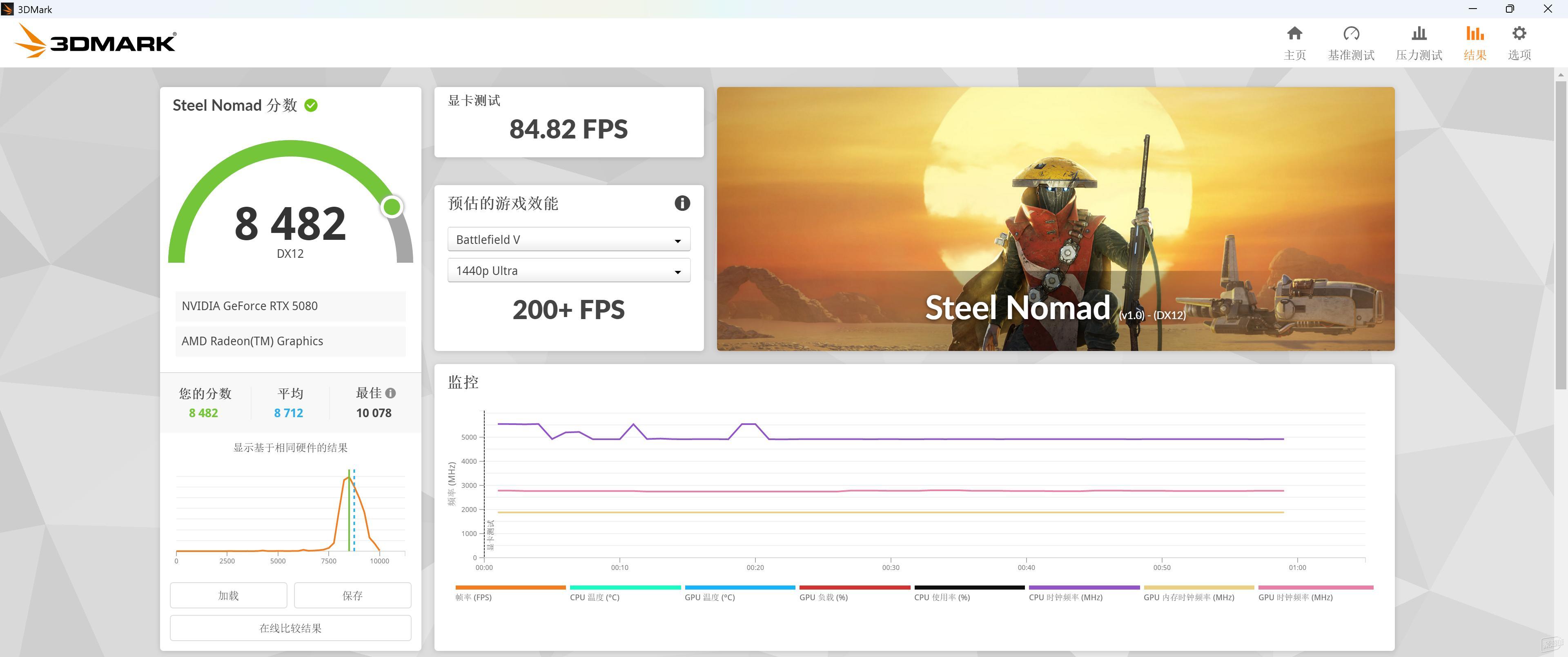
Task: Click the score gauge green knob
Action: (392, 207)
